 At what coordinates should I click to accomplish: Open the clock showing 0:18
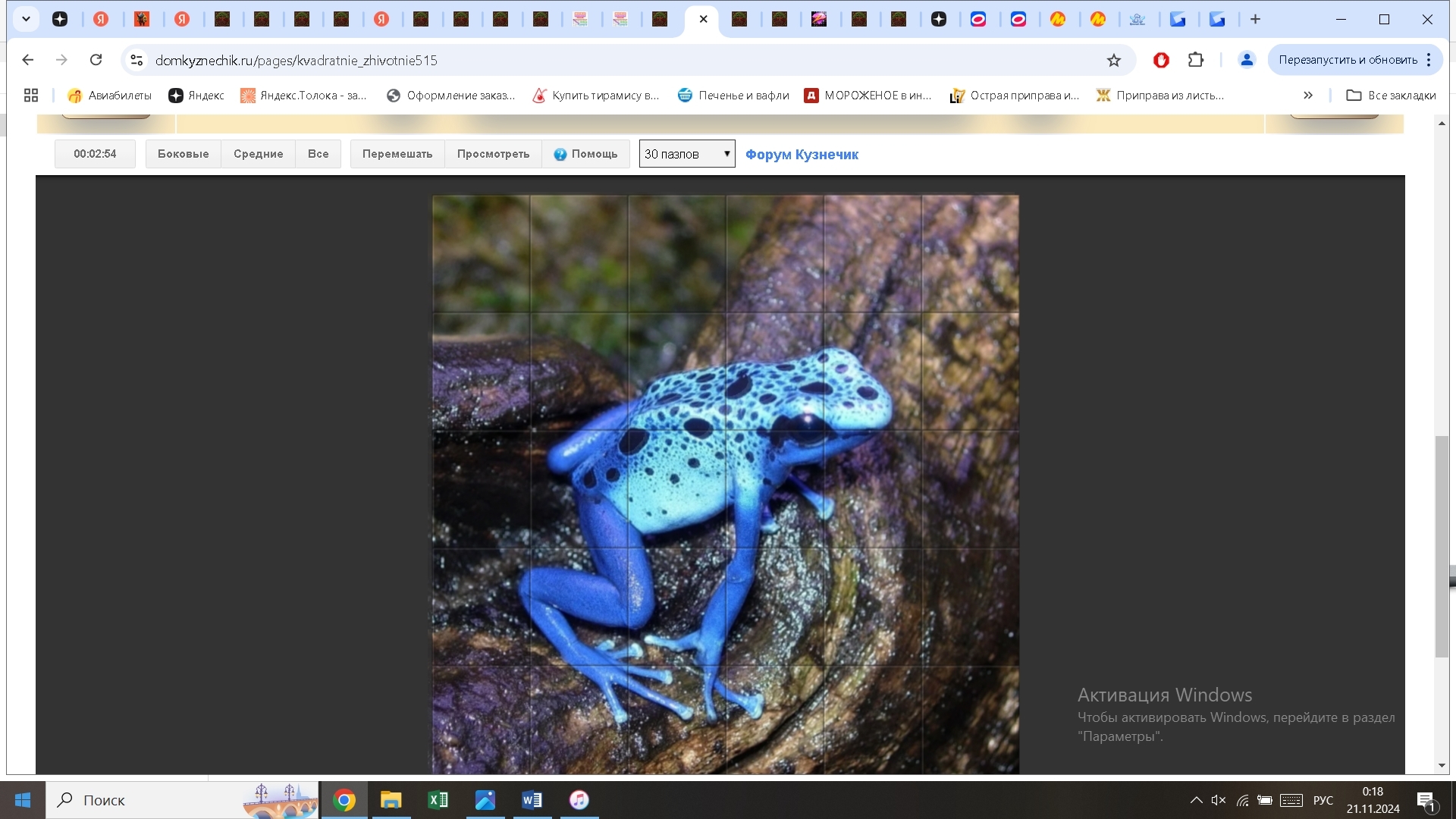coord(1373,800)
